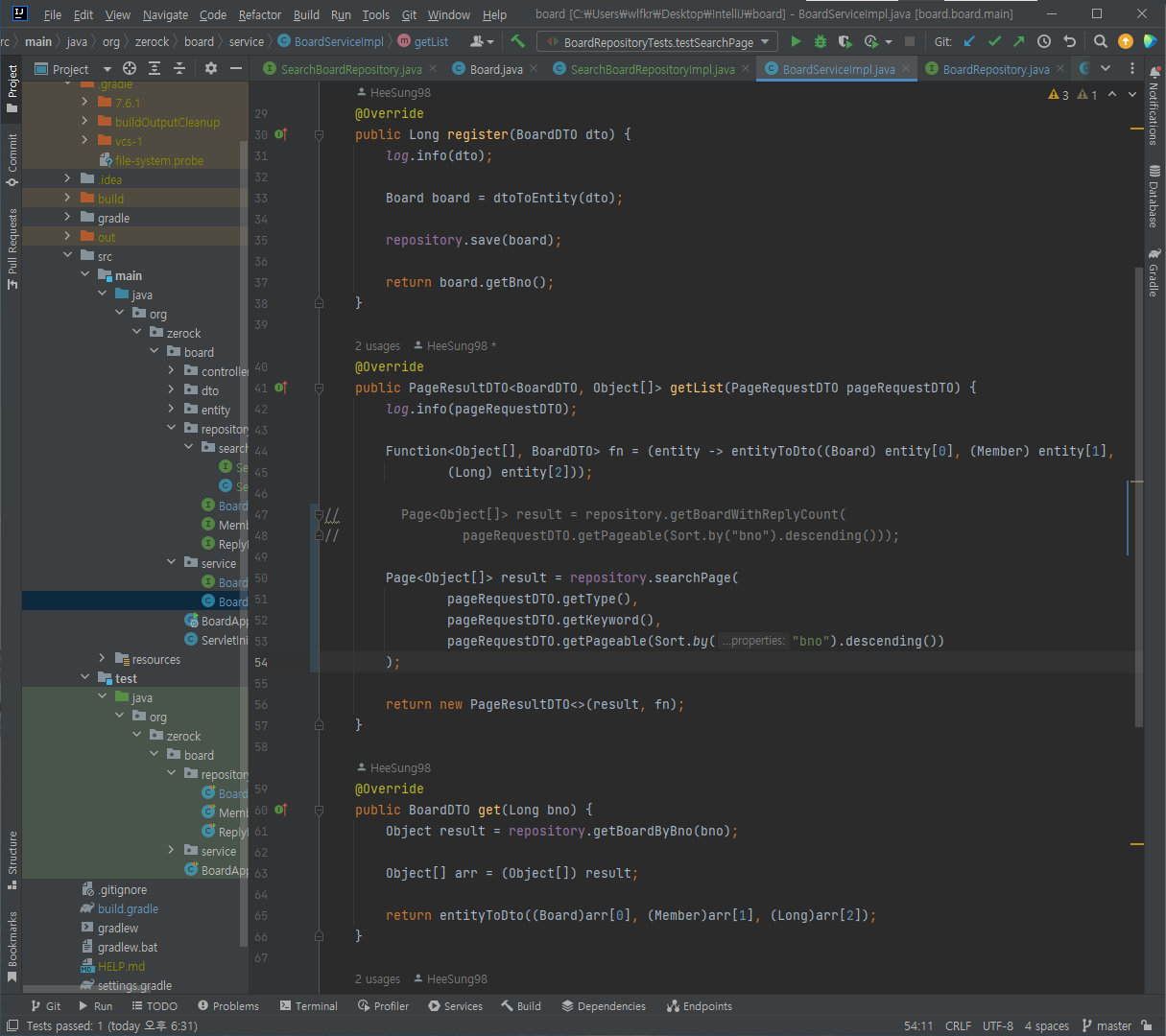Expand the buildOutputCleanup folder
The image size is (1166, 1036).
pos(84,122)
